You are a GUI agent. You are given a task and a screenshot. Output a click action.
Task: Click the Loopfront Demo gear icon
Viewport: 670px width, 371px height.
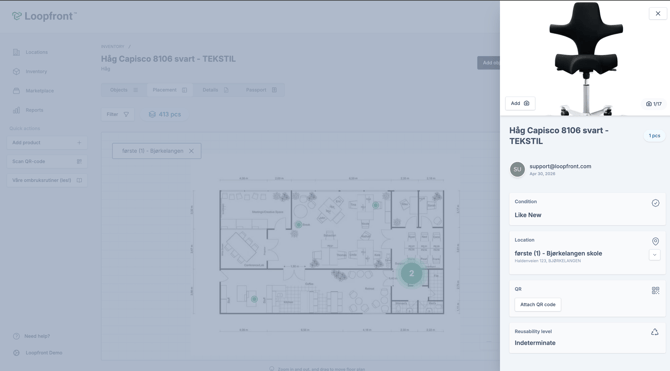[16, 353]
